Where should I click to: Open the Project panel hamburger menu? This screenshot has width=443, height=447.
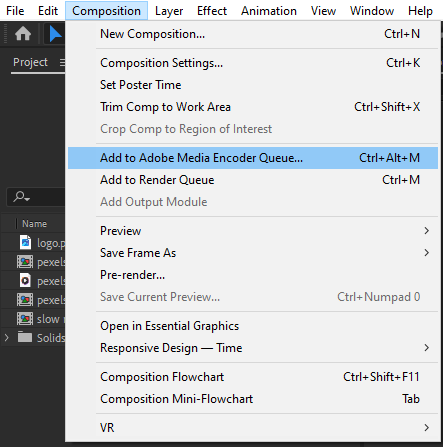click(x=62, y=62)
